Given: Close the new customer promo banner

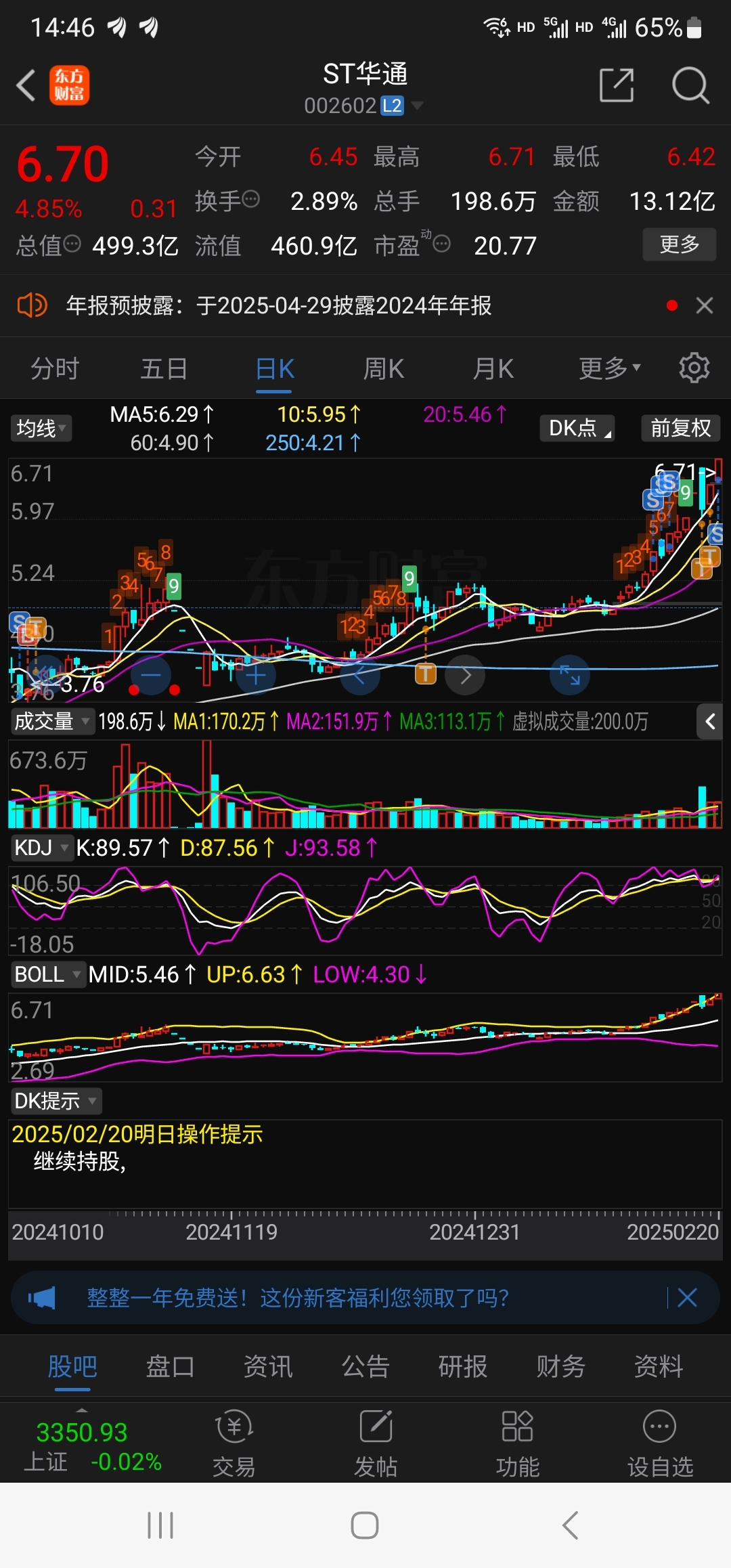Looking at the screenshot, I should pyautogui.click(x=687, y=1298).
